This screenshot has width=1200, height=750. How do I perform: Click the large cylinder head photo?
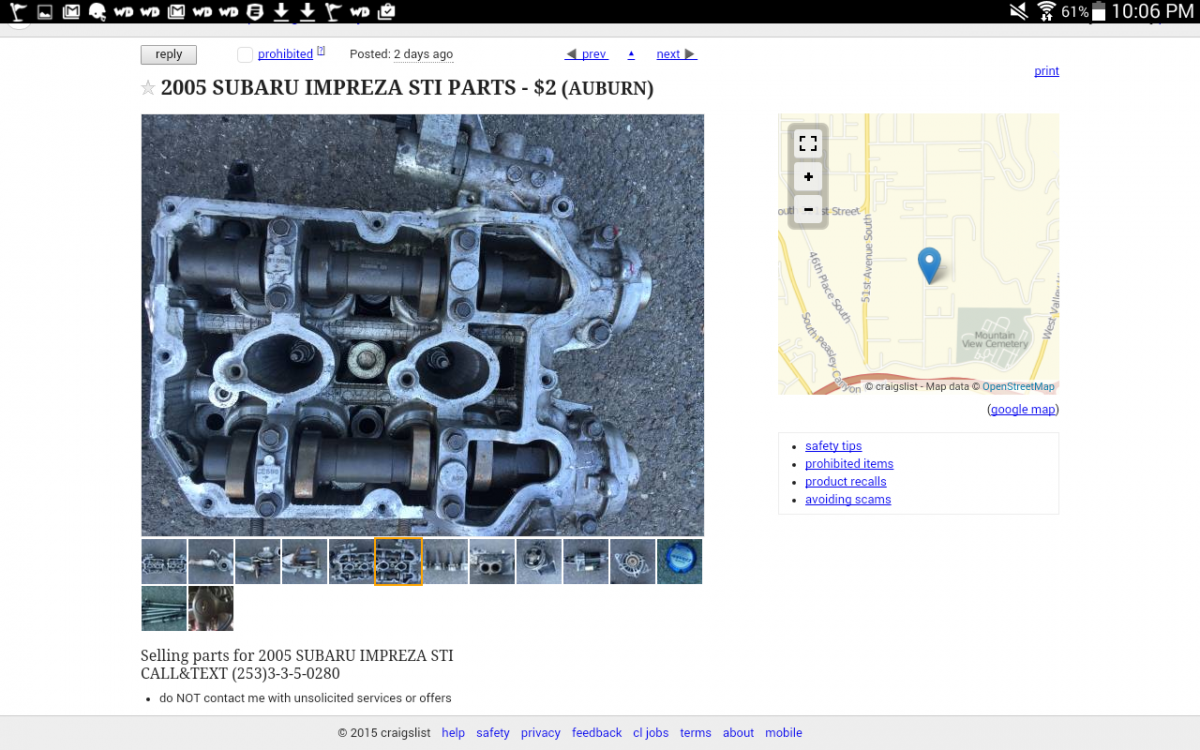pyautogui.click(x=422, y=325)
